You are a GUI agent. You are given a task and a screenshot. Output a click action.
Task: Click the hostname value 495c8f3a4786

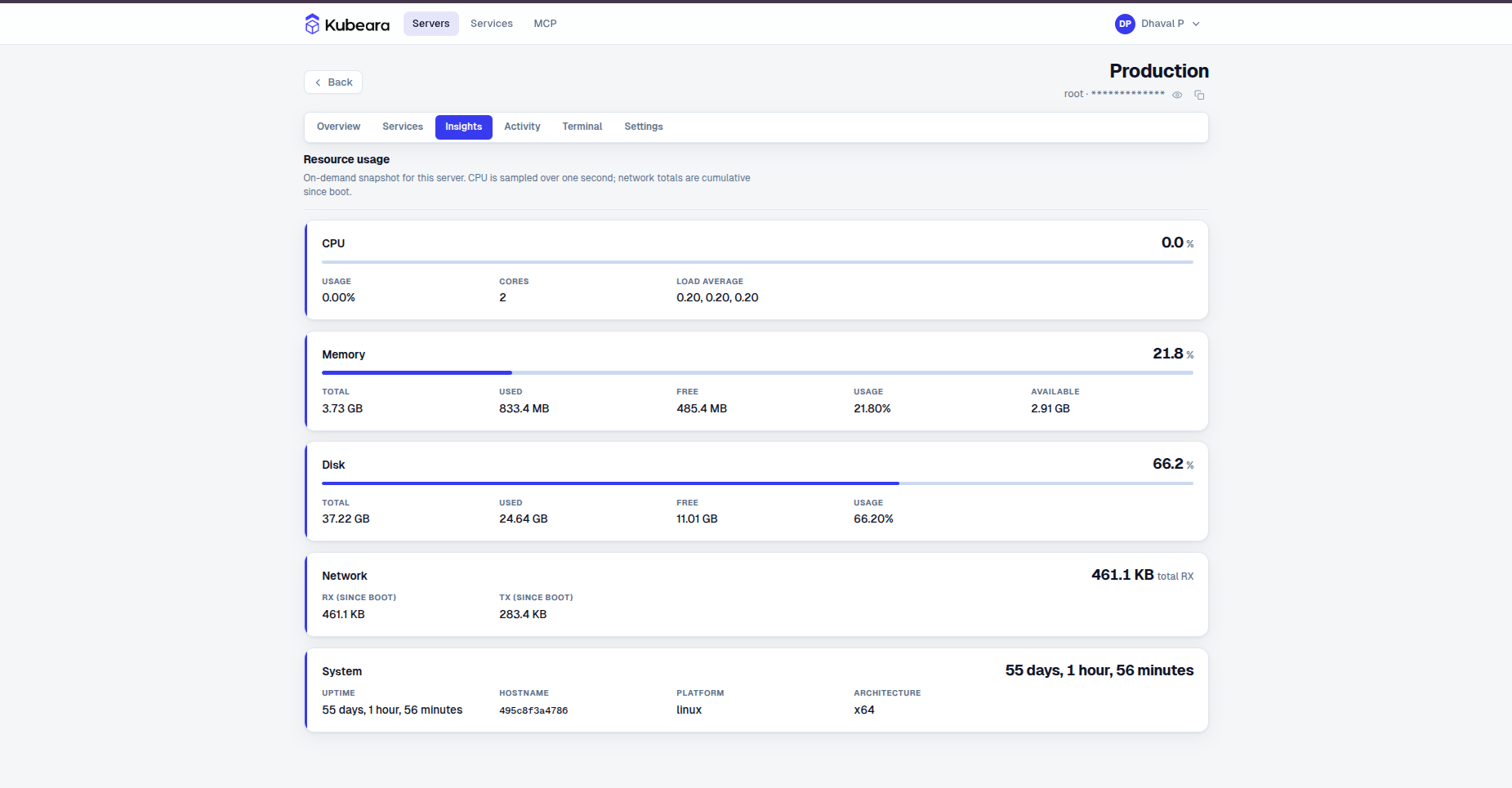point(533,710)
